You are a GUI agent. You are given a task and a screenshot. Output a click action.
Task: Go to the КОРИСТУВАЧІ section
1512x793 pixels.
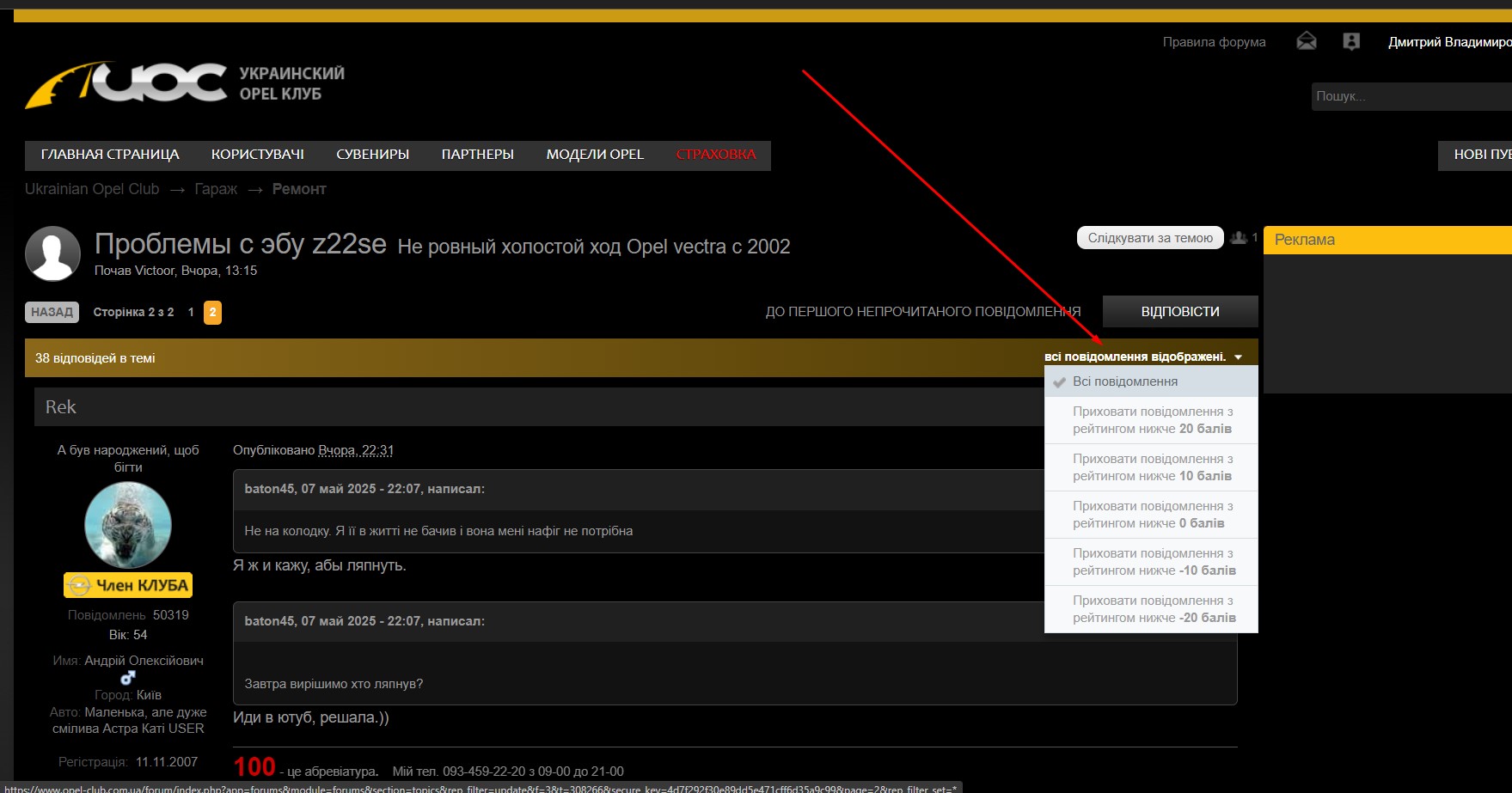(x=258, y=155)
